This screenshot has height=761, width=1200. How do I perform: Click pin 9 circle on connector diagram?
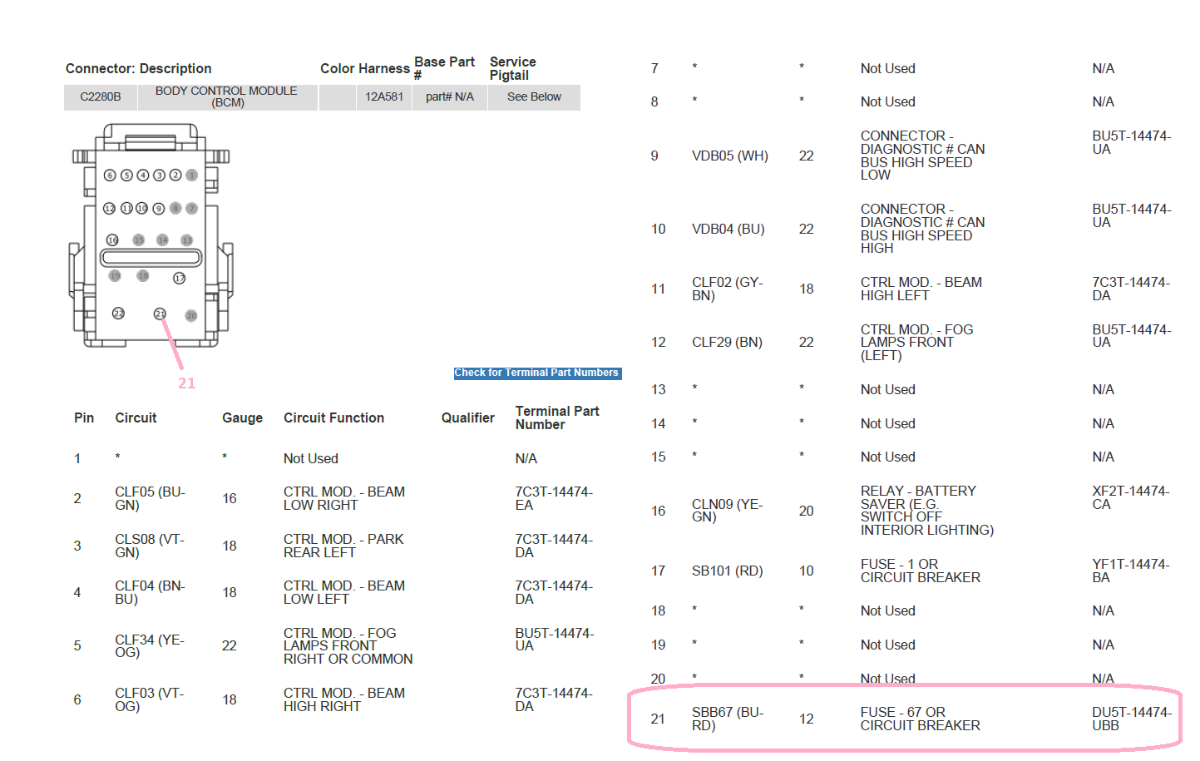coord(159,208)
